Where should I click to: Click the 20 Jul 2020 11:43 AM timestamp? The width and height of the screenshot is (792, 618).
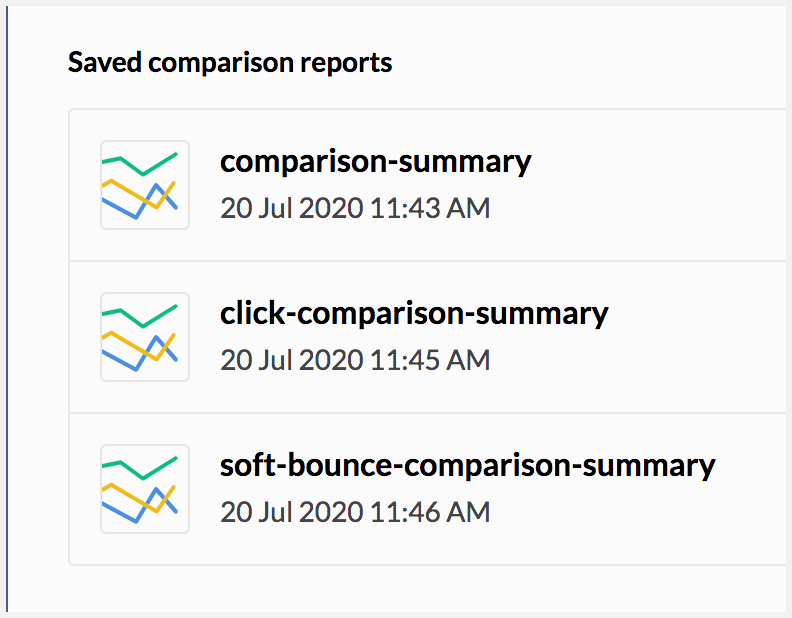coord(355,209)
